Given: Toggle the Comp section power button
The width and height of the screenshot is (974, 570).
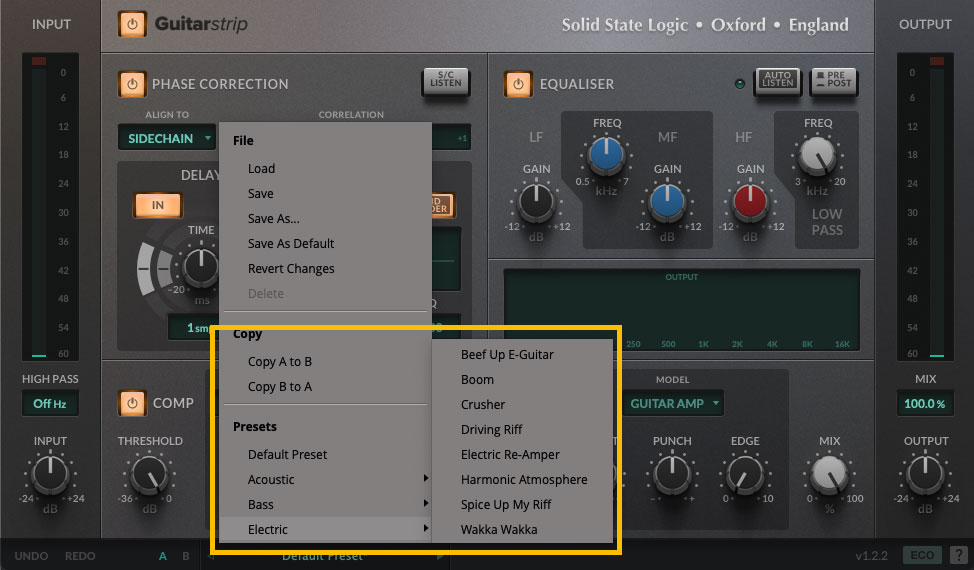Looking at the screenshot, I should (132, 403).
